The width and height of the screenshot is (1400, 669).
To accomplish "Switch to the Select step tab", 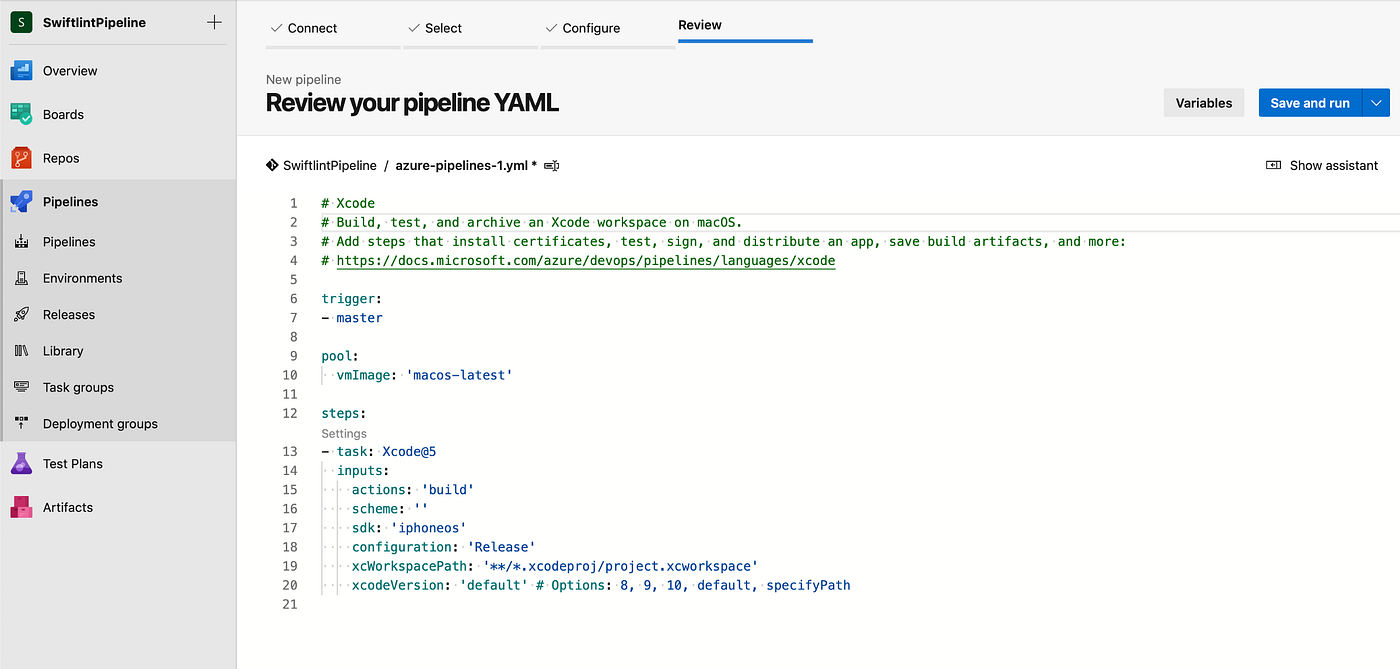I will (443, 28).
